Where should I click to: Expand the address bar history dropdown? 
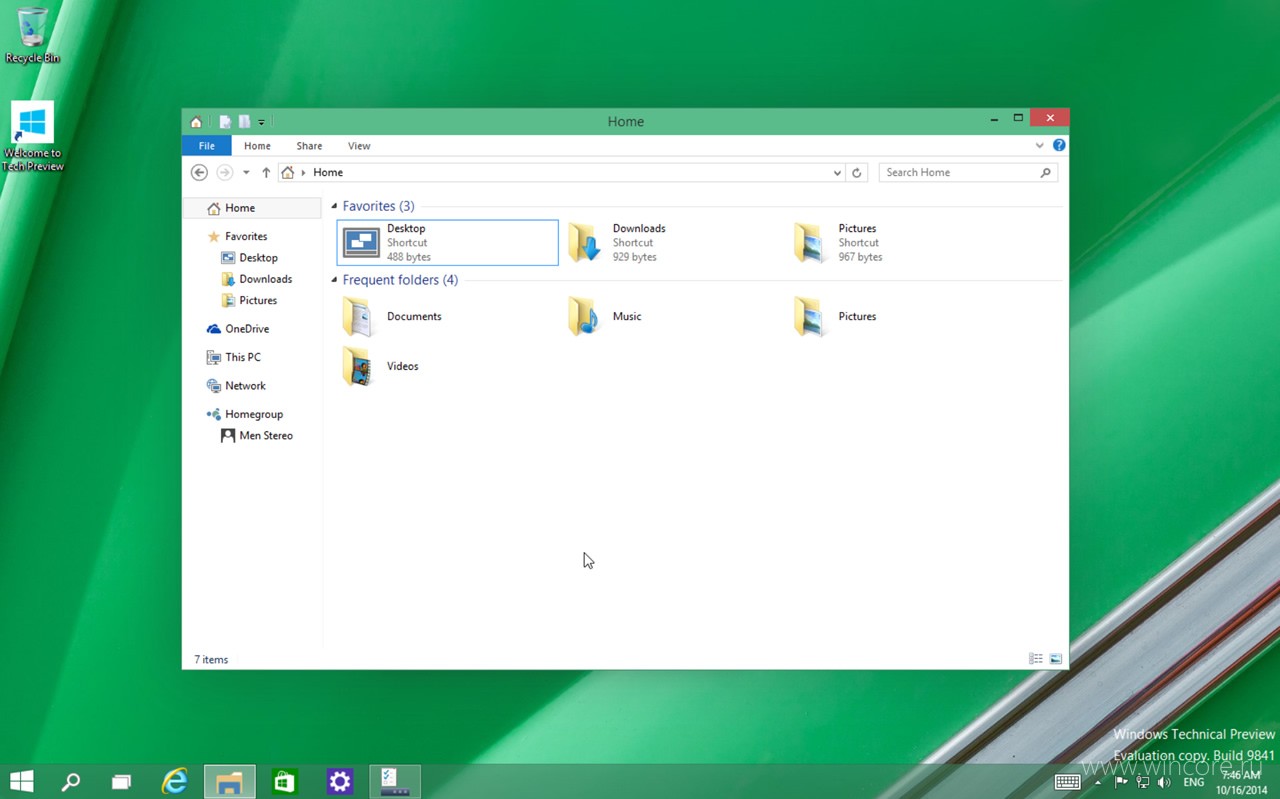click(x=837, y=173)
